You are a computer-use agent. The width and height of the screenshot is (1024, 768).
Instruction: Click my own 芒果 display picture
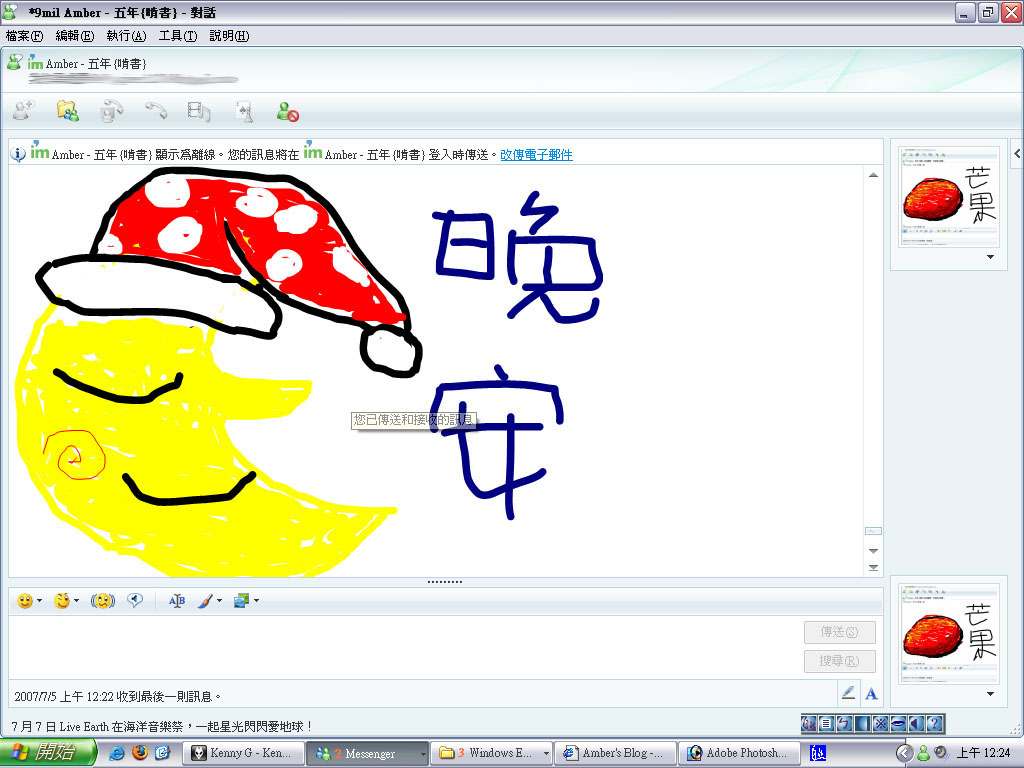click(949, 634)
